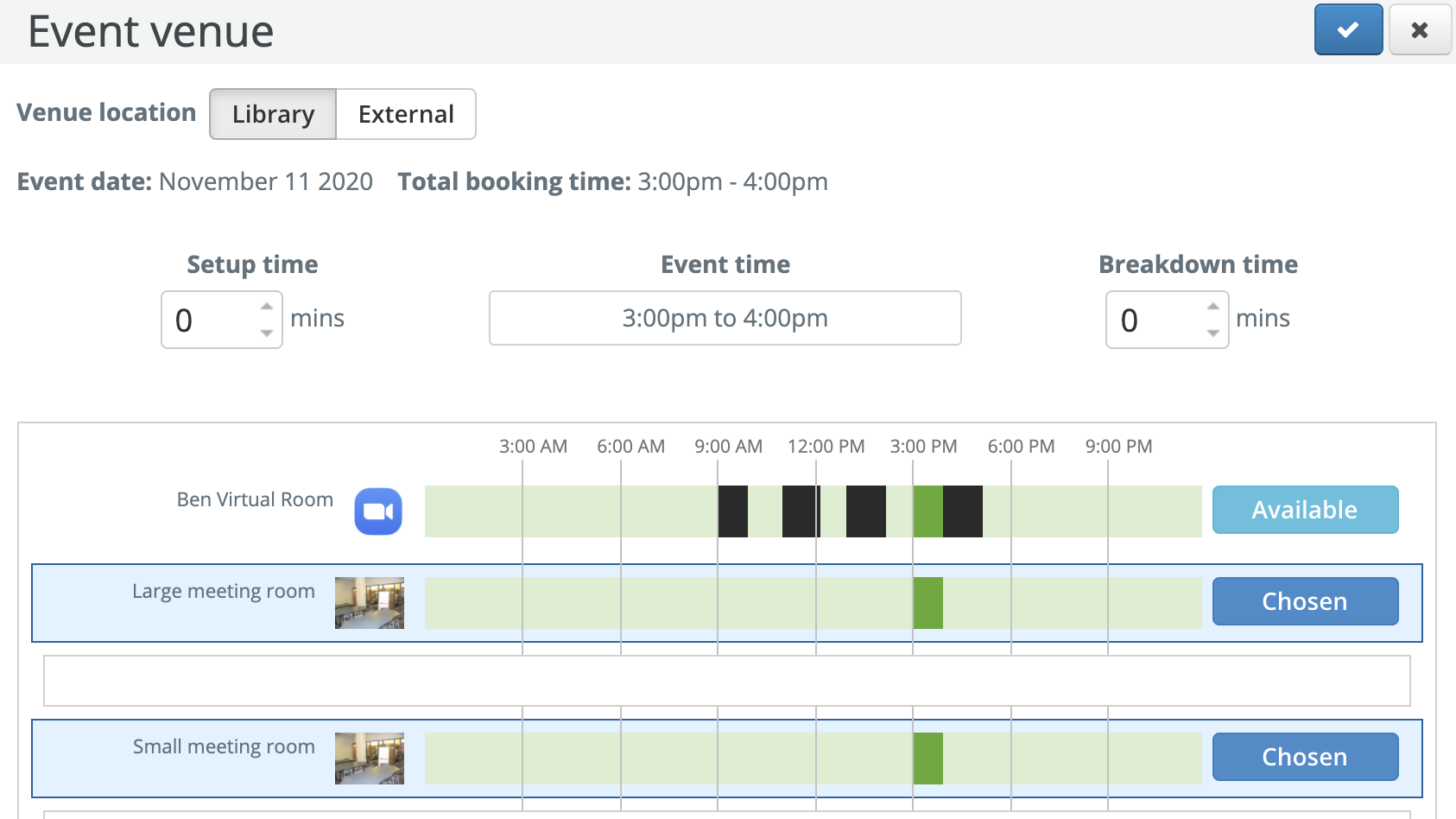
Task: Toggle Chosen button for Small meeting room
Action: point(1305,757)
